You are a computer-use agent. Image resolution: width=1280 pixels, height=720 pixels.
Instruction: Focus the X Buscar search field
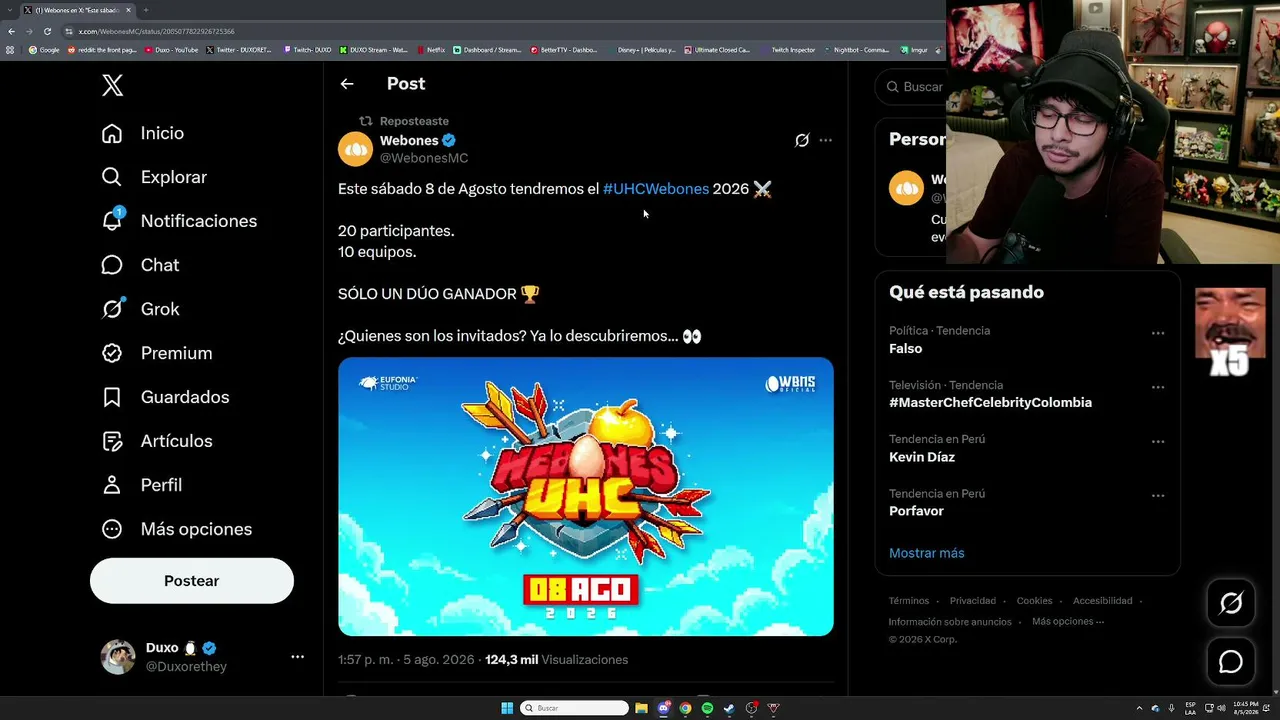pos(912,87)
